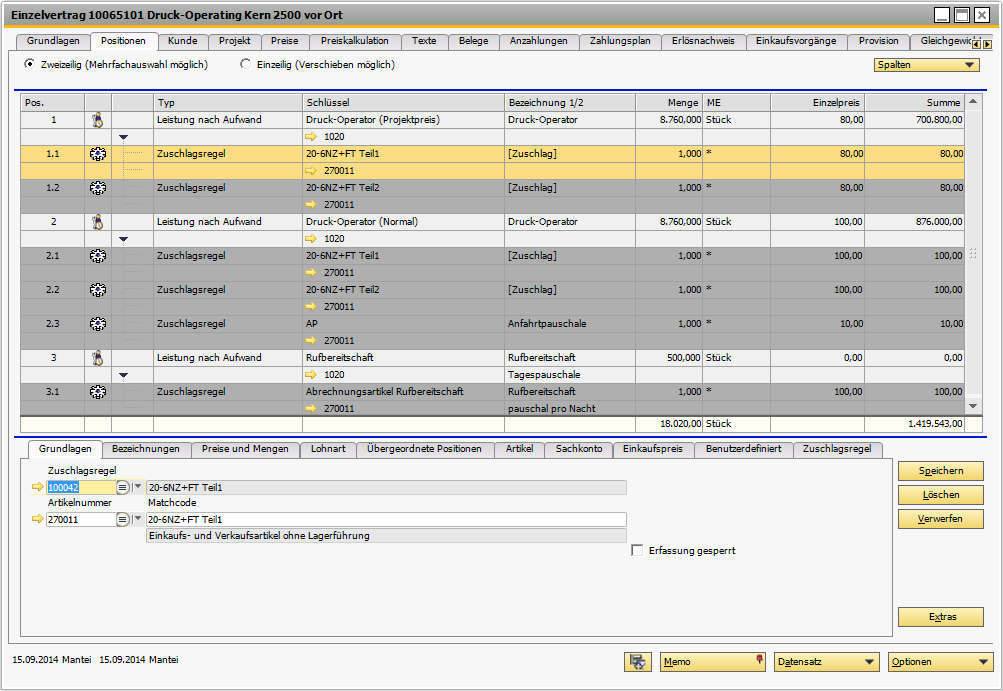Select the Einzeilig radio option

(x=246, y=64)
